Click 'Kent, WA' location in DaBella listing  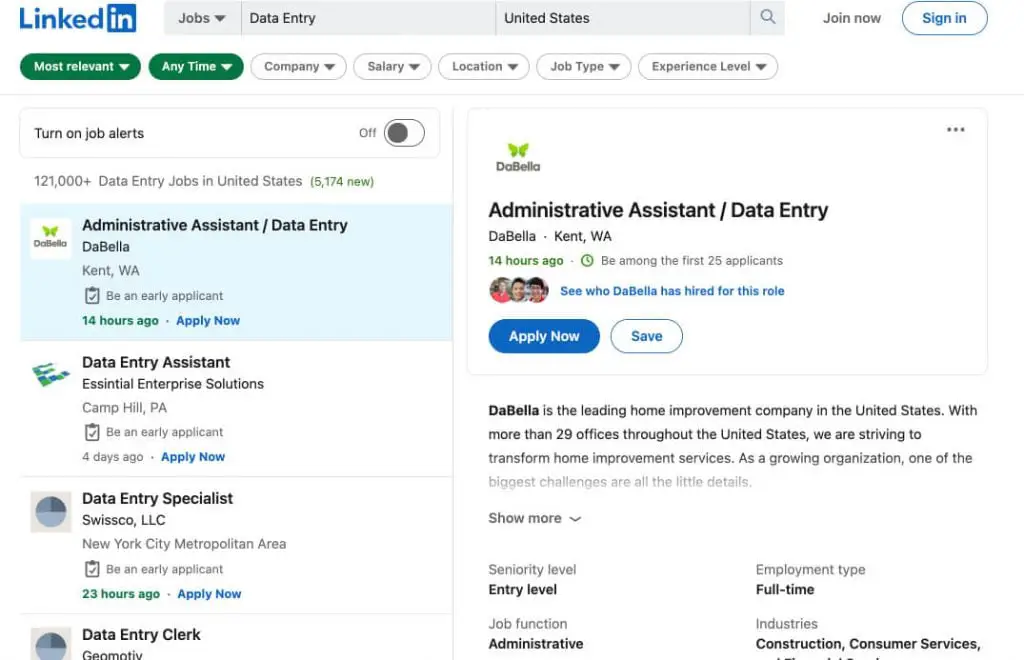click(111, 270)
